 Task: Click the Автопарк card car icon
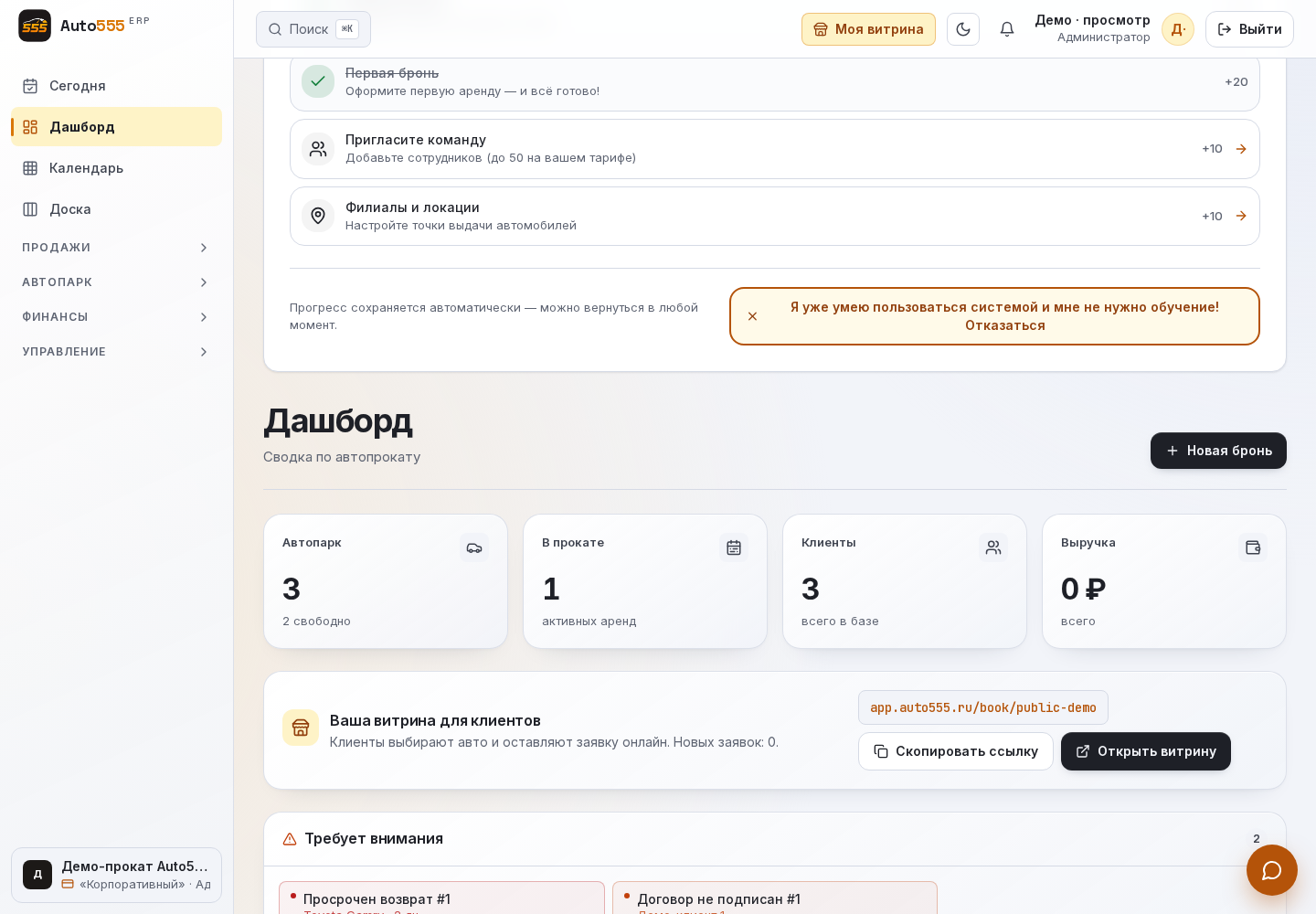click(x=474, y=547)
